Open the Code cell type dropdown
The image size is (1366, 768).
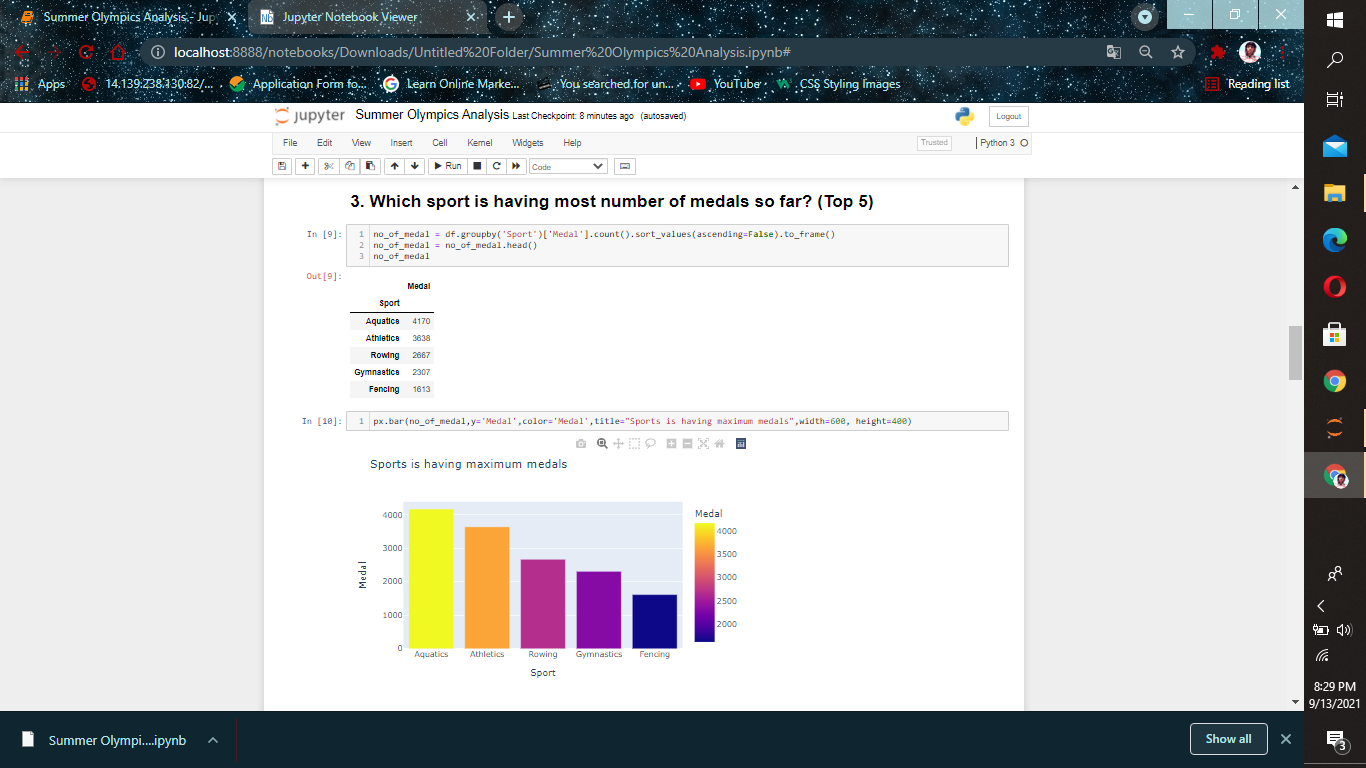[x=566, y=165]
